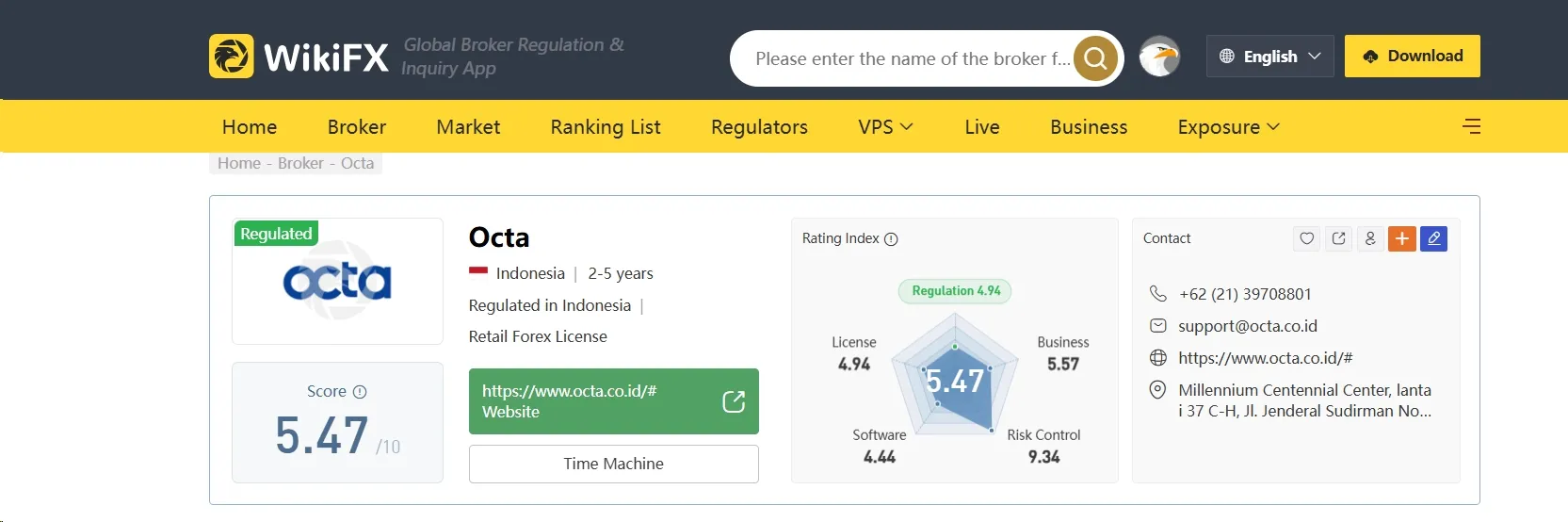Click the 5.47 score value
Viewport: 1568px width, 522px height.
tap(322, 435)
